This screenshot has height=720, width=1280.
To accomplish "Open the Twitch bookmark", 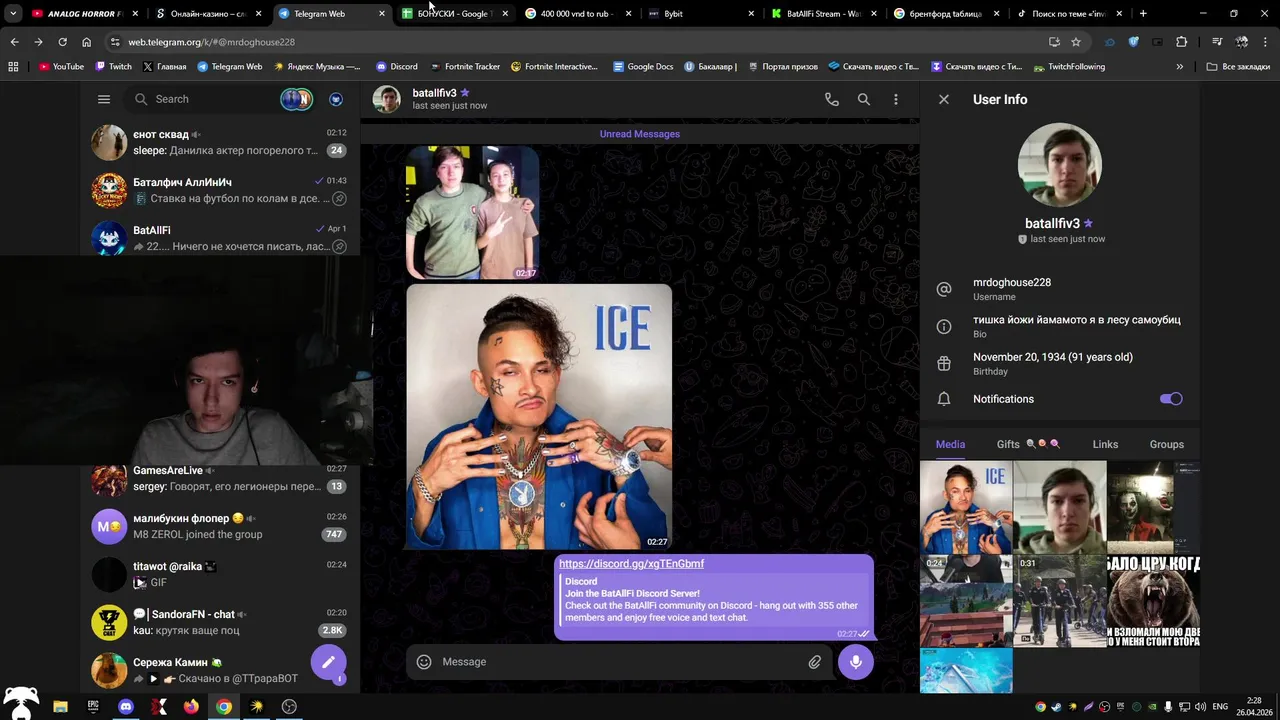I will click(x=113, y=67).
